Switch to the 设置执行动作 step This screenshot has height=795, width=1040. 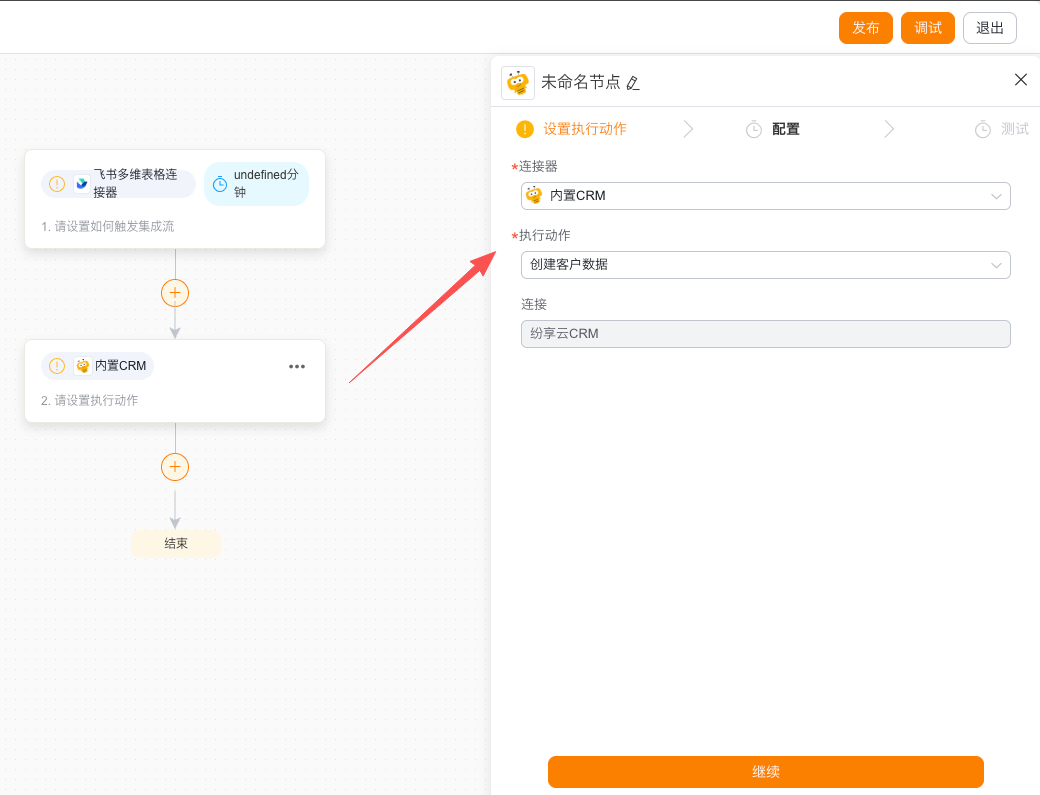pyautogui.click(x=584, y=129)
